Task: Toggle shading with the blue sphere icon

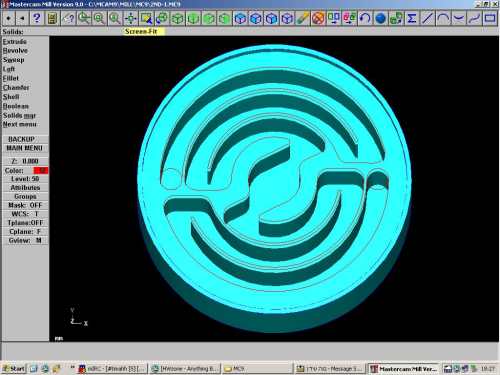Action: (380, 18)
